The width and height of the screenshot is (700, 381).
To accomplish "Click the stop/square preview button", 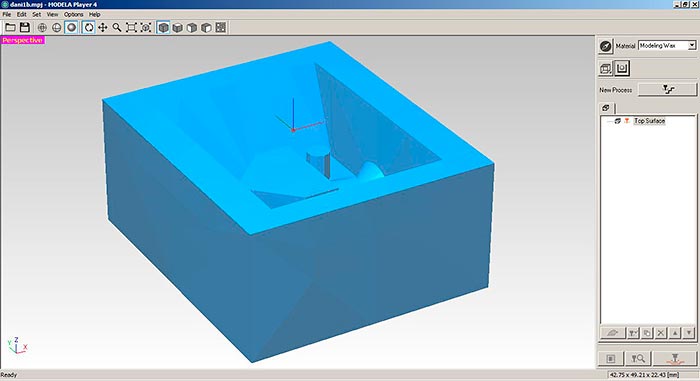I will point(611,358).
